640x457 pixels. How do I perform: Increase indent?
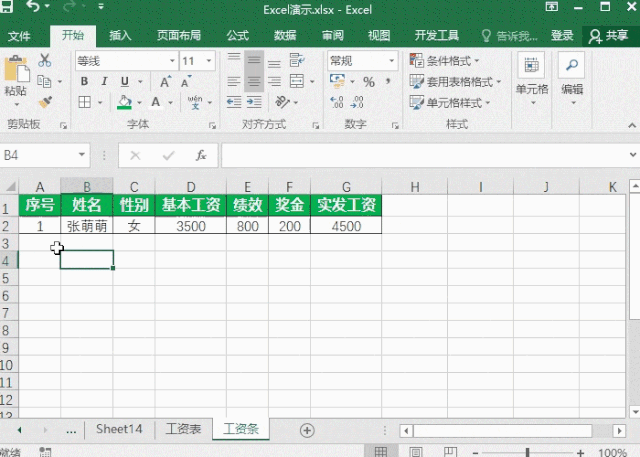pyautogui.click(x=254, y=102)
